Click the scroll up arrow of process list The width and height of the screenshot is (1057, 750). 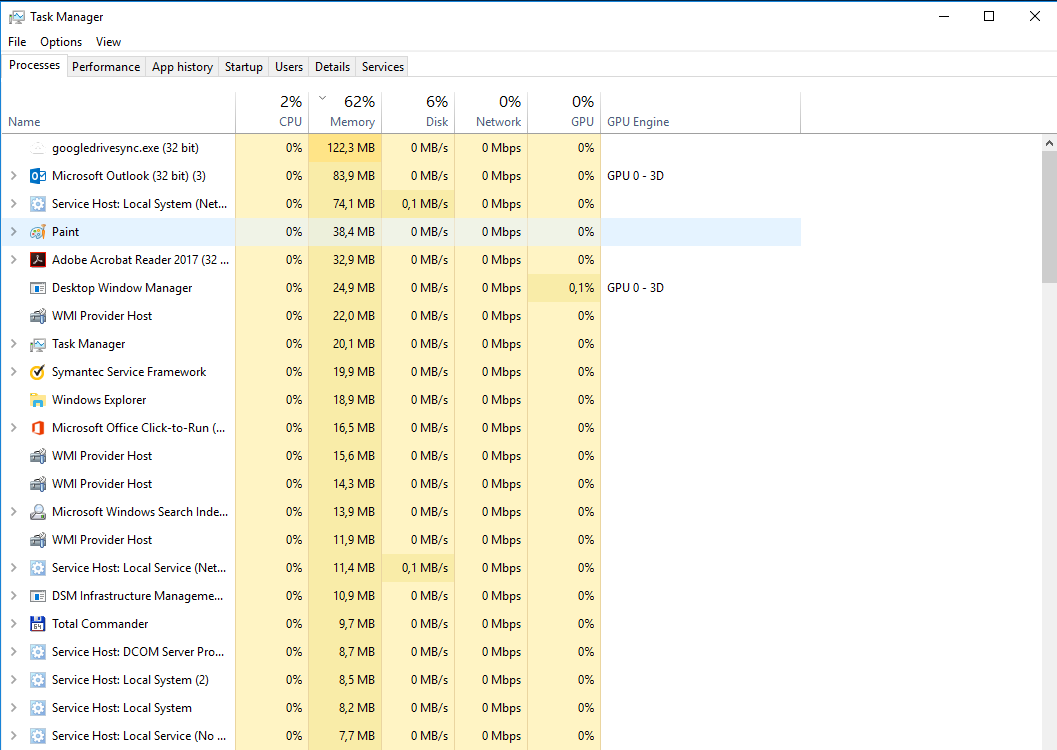(x=1049, y=143)
